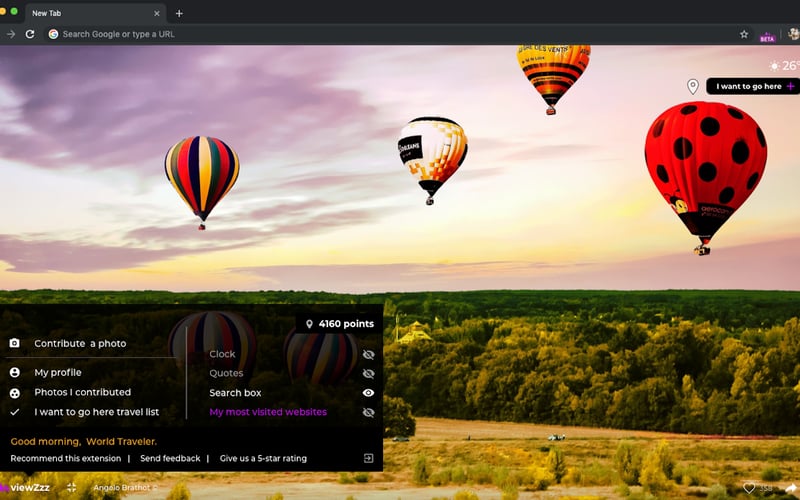
Task: Reload the page with the refresh icon
Action: [x=30, y=34]
